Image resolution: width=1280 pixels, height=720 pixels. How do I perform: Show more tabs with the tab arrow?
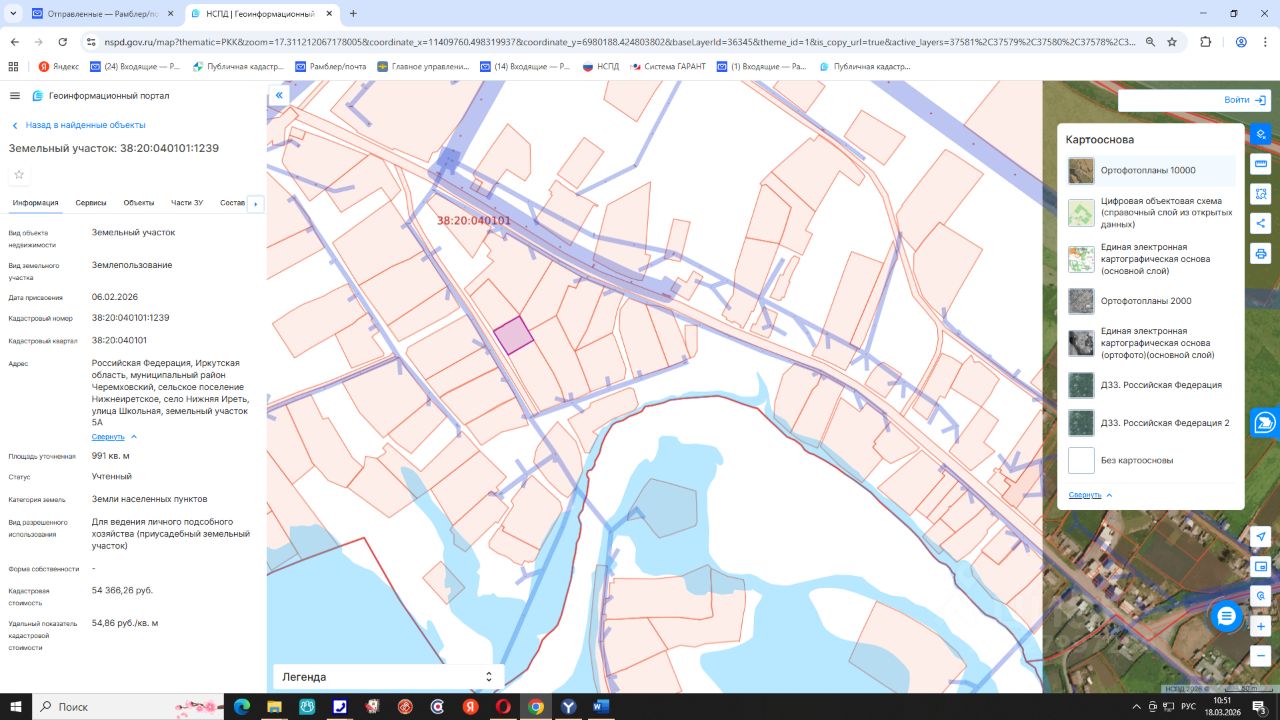[256, 204]
